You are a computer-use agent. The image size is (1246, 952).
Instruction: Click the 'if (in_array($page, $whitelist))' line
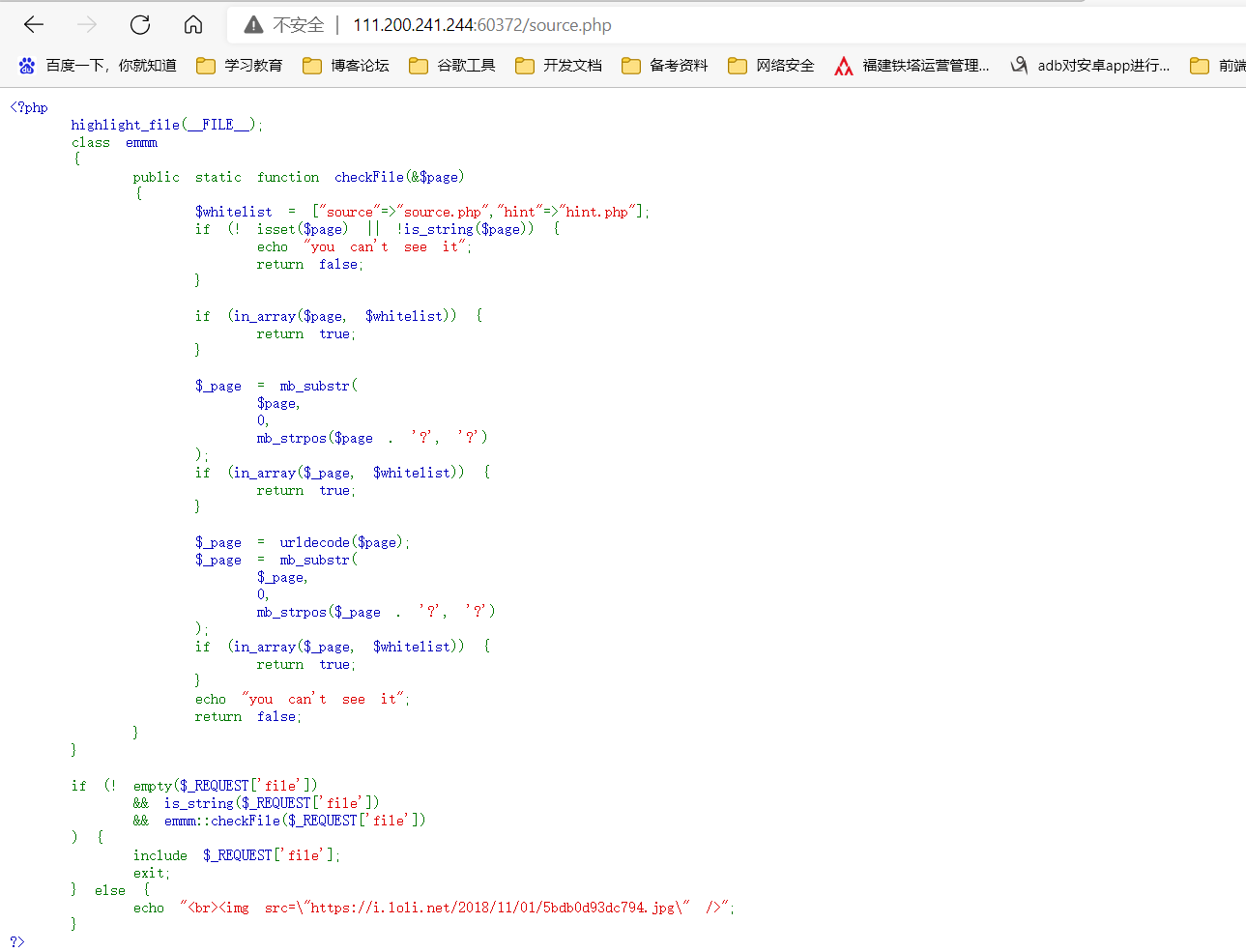click(x=339, y=316)
